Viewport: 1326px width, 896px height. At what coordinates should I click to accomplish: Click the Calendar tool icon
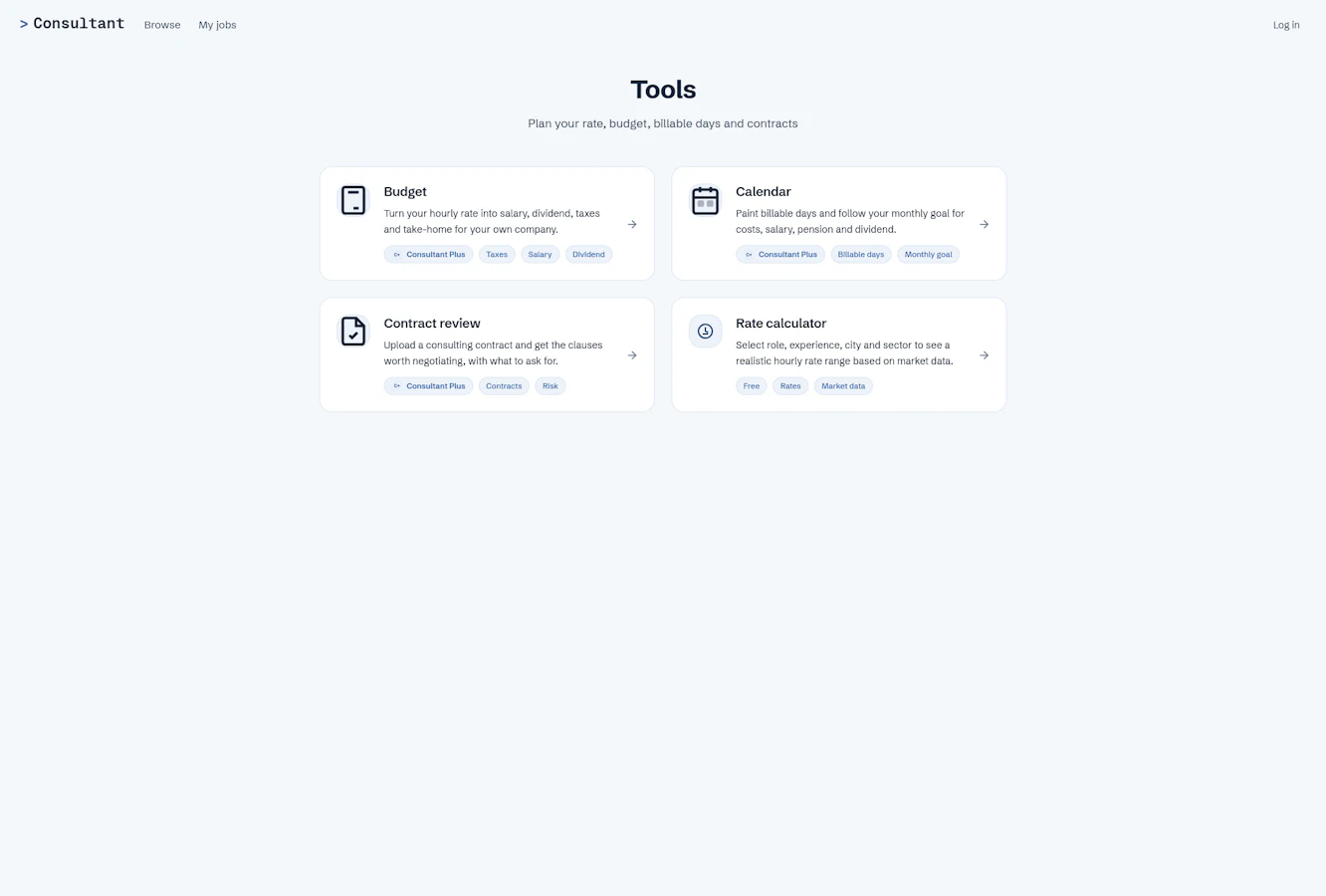click(x=705, y=200)
